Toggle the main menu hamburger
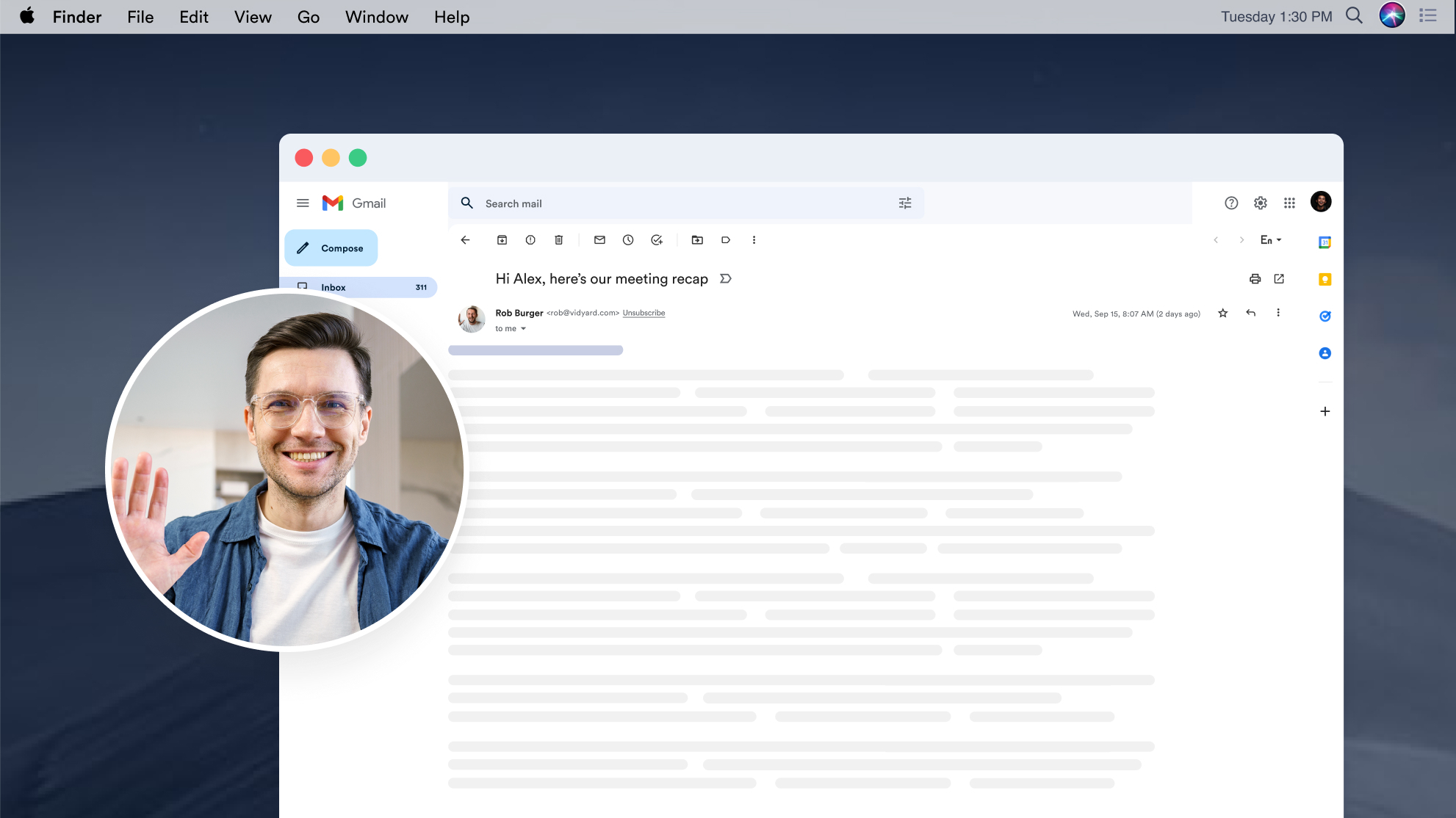Image resolution: width=1456 pixels, height=818 pixels. [x=303, y=203]
